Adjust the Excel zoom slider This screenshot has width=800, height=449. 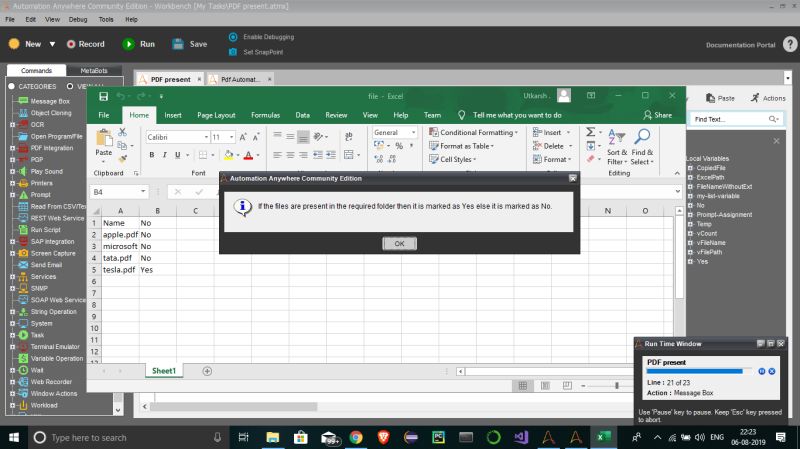pos(616,386)
